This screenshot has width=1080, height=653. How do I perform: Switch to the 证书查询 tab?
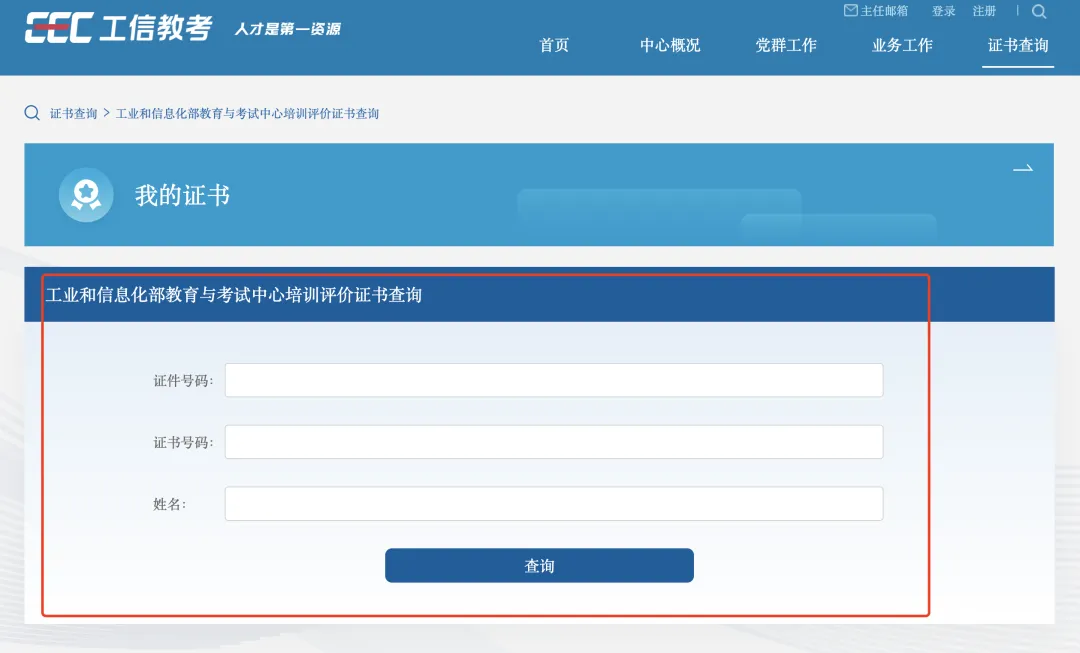pos(1017,45)
